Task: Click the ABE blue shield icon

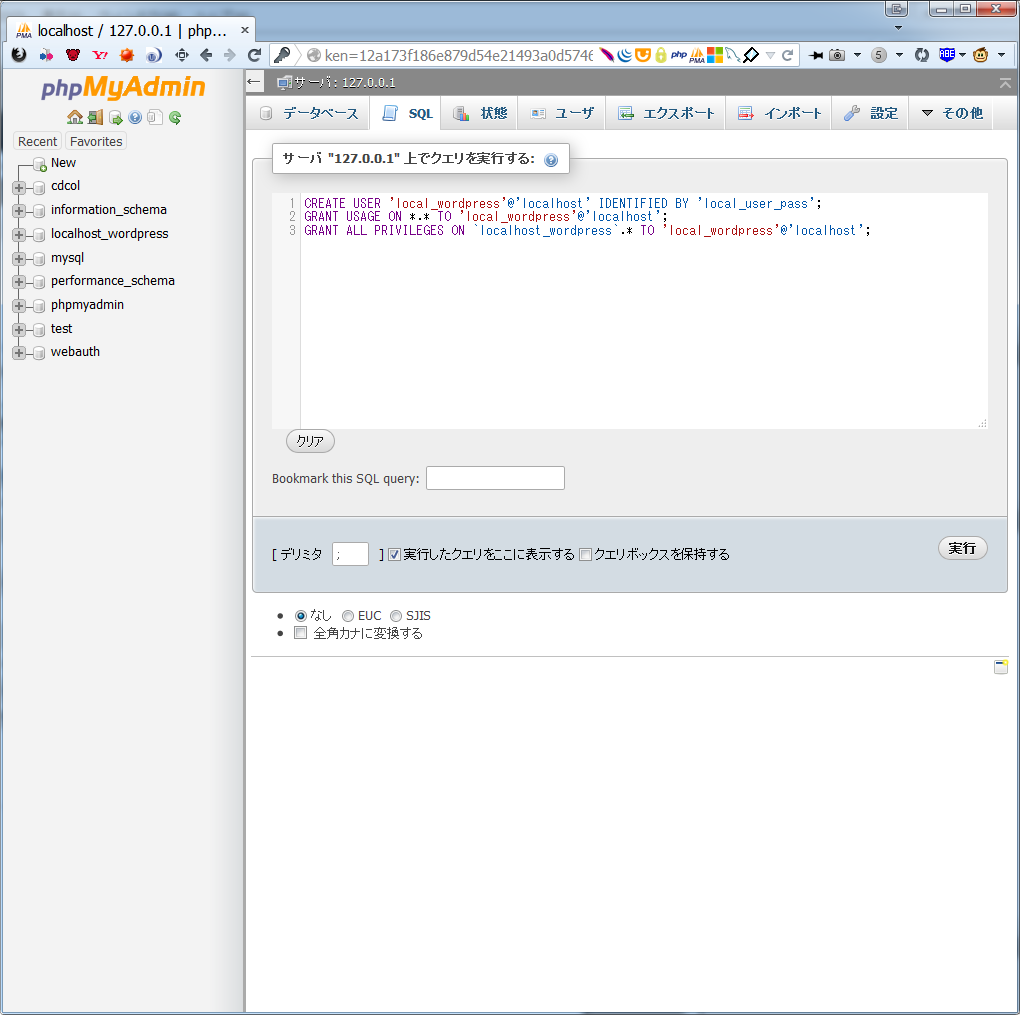Action: point(947,55)
